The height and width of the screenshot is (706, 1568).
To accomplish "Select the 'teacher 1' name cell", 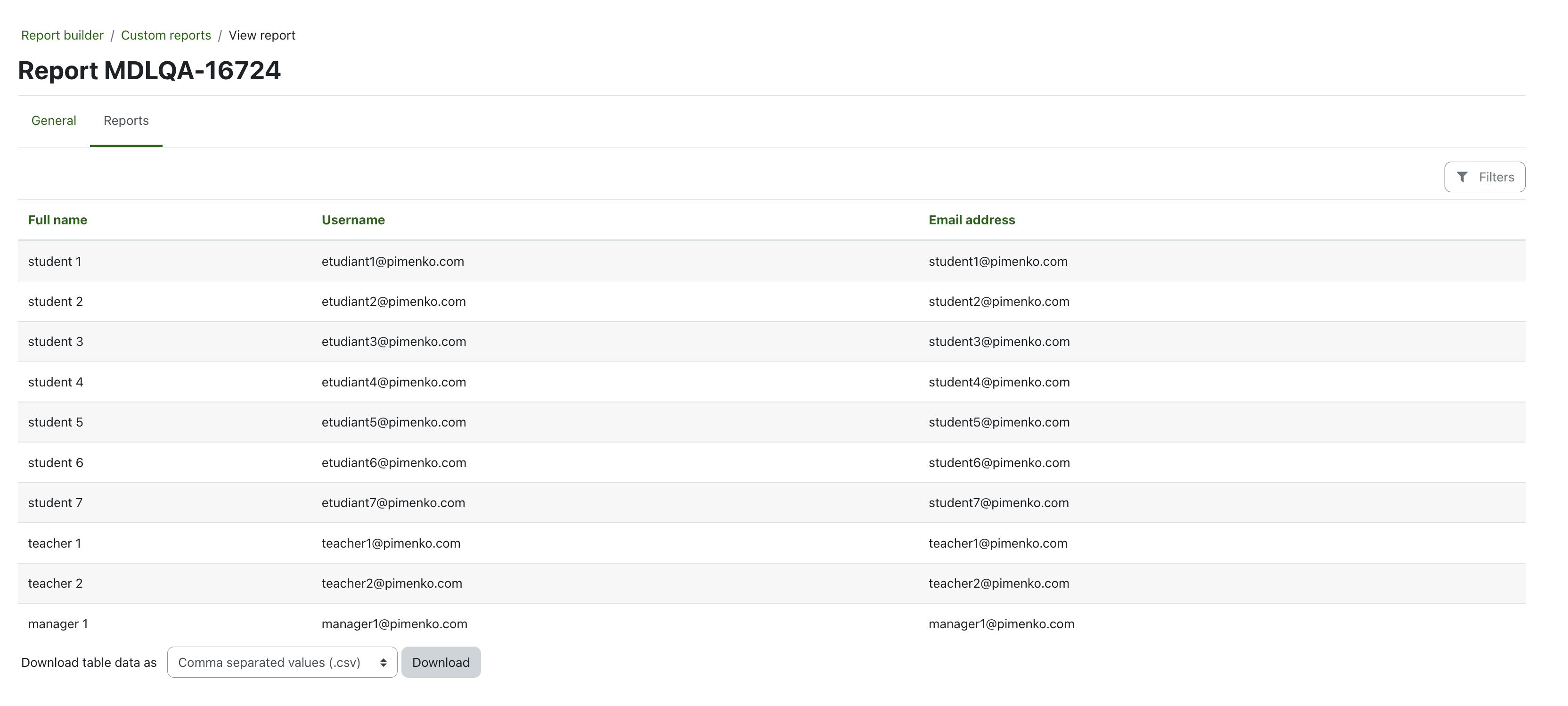I will [x=55, y=543].
